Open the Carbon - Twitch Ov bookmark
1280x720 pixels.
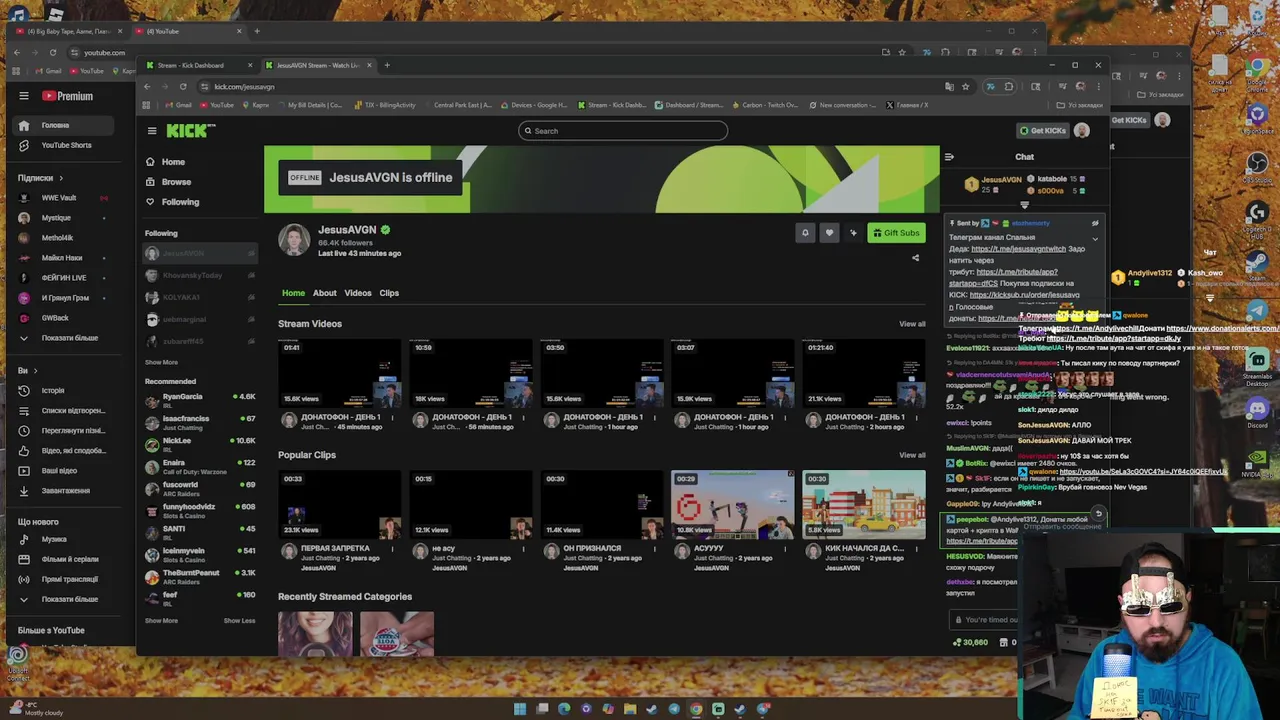(x=765, y=105)
